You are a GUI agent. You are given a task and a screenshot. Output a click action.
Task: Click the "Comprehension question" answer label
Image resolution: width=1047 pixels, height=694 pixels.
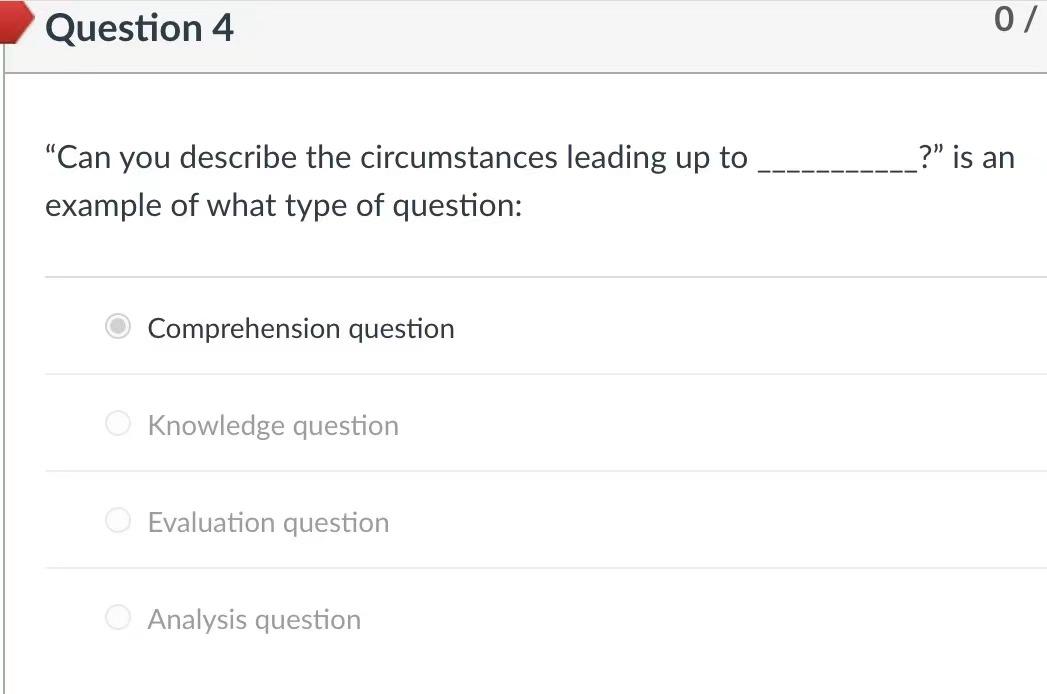301,329
